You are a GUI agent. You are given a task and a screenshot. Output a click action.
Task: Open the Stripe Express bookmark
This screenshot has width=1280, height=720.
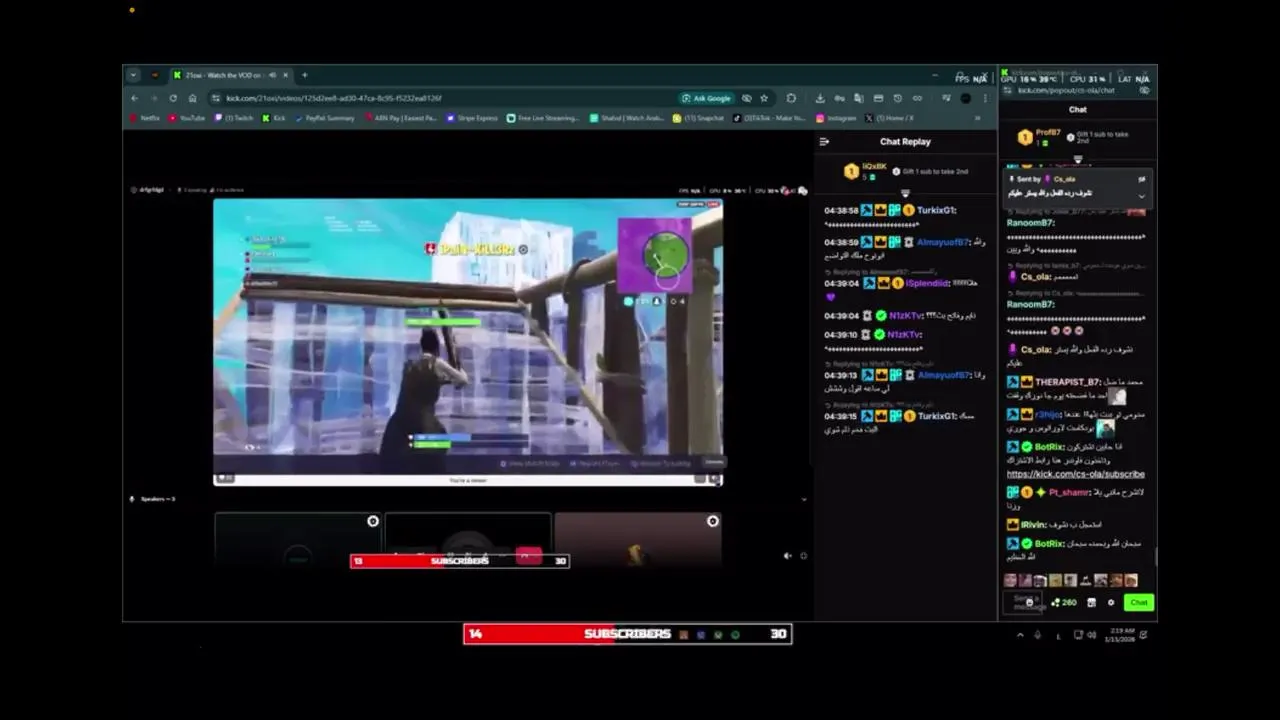472,118
